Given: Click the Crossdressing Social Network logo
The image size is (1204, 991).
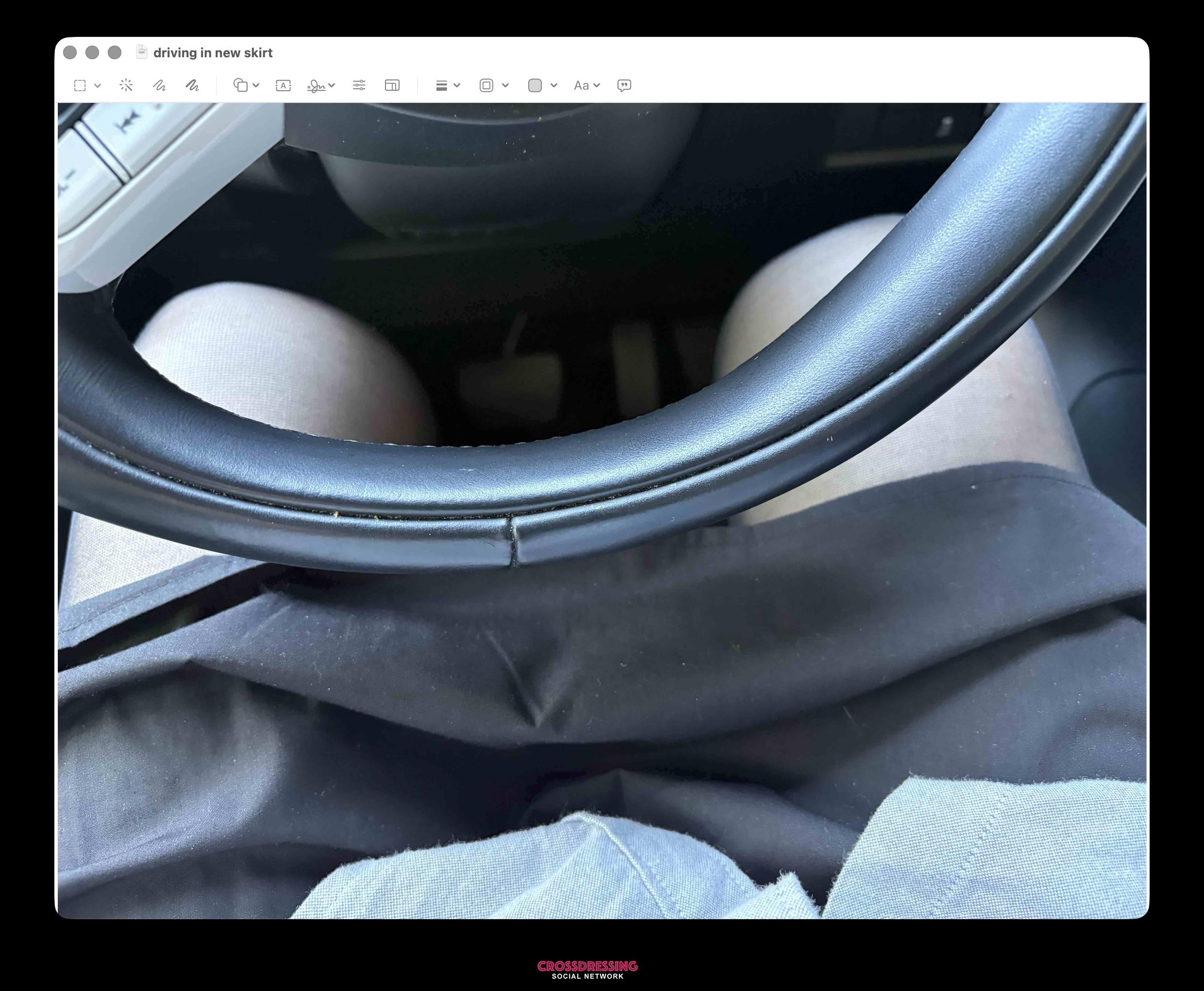Looking at the screenshot, I should pos(587,969).
